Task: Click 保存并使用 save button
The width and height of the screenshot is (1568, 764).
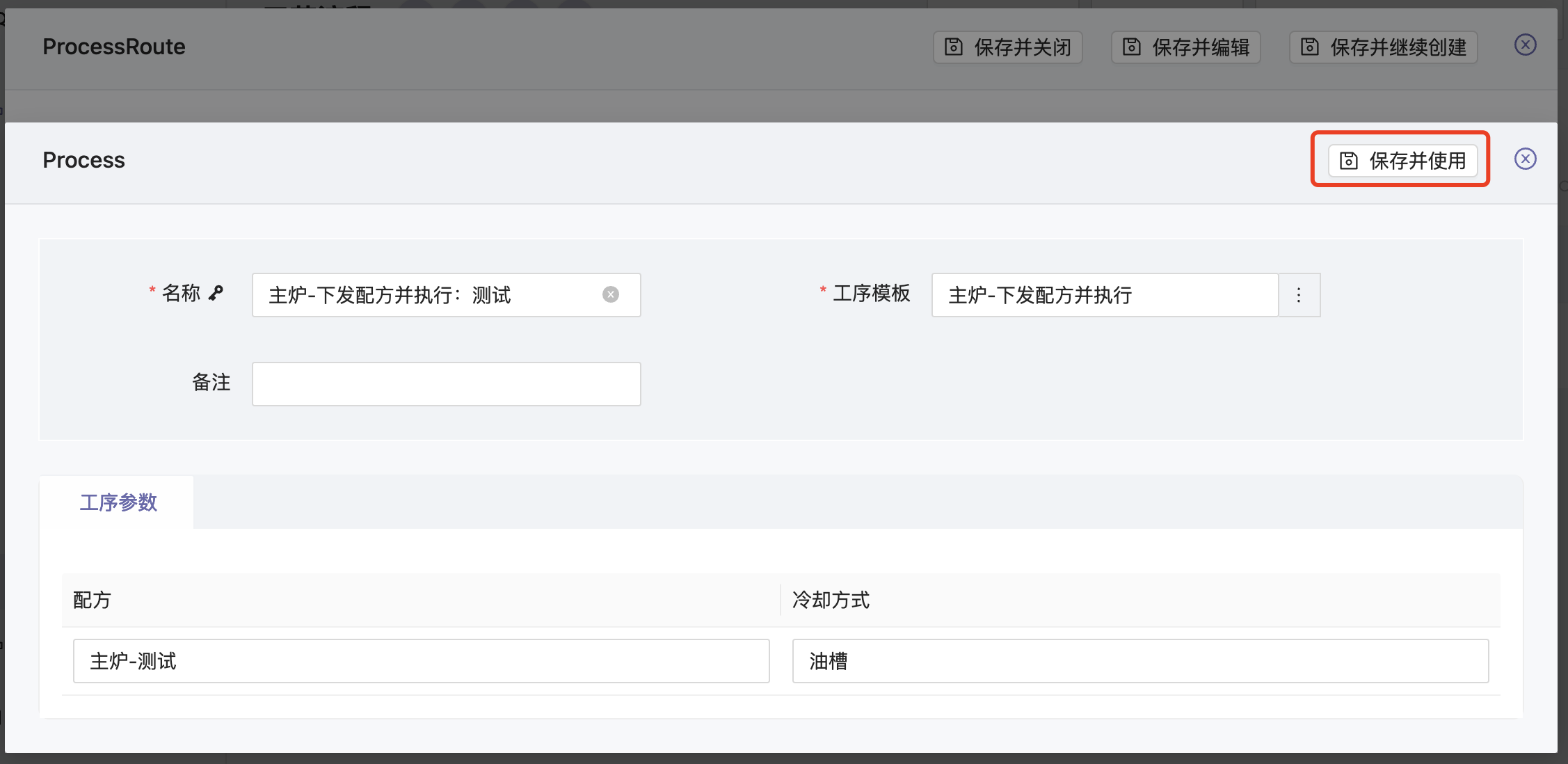Action: 1402,161
